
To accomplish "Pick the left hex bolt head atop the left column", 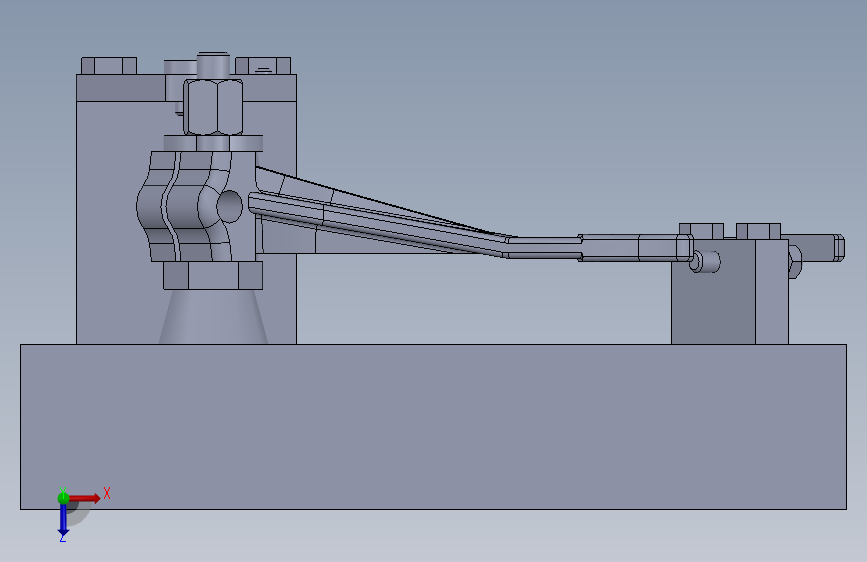I will pyautogui.click(x=109, y=66).
